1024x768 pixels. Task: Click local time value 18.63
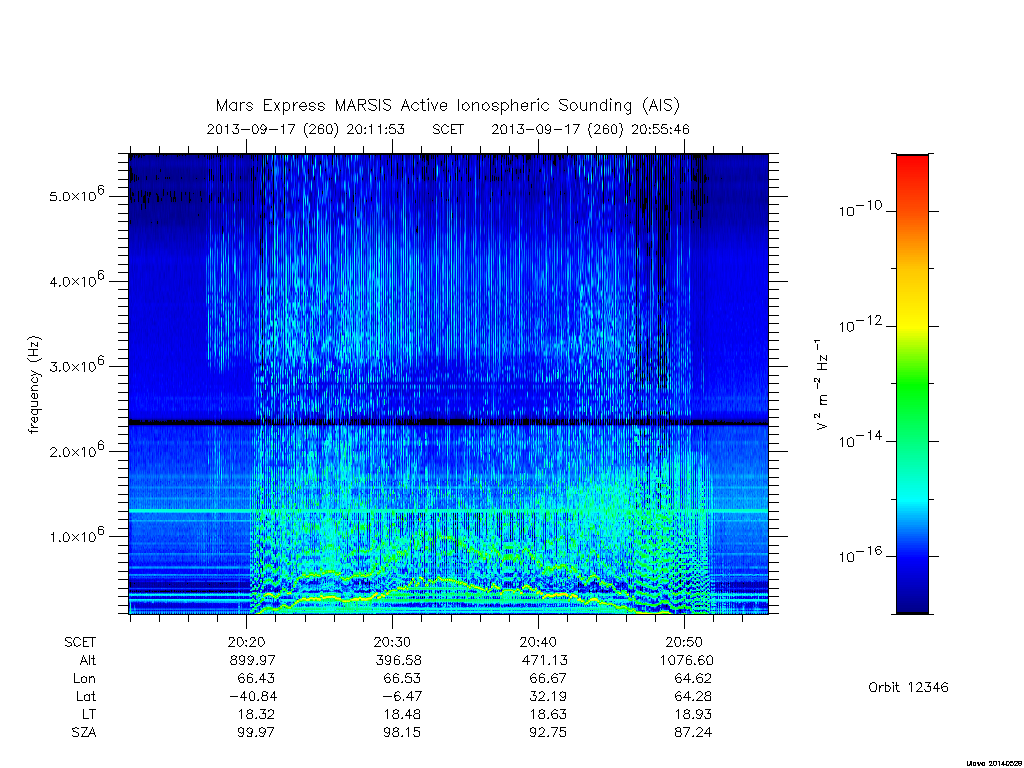click(x=548, y=714)
